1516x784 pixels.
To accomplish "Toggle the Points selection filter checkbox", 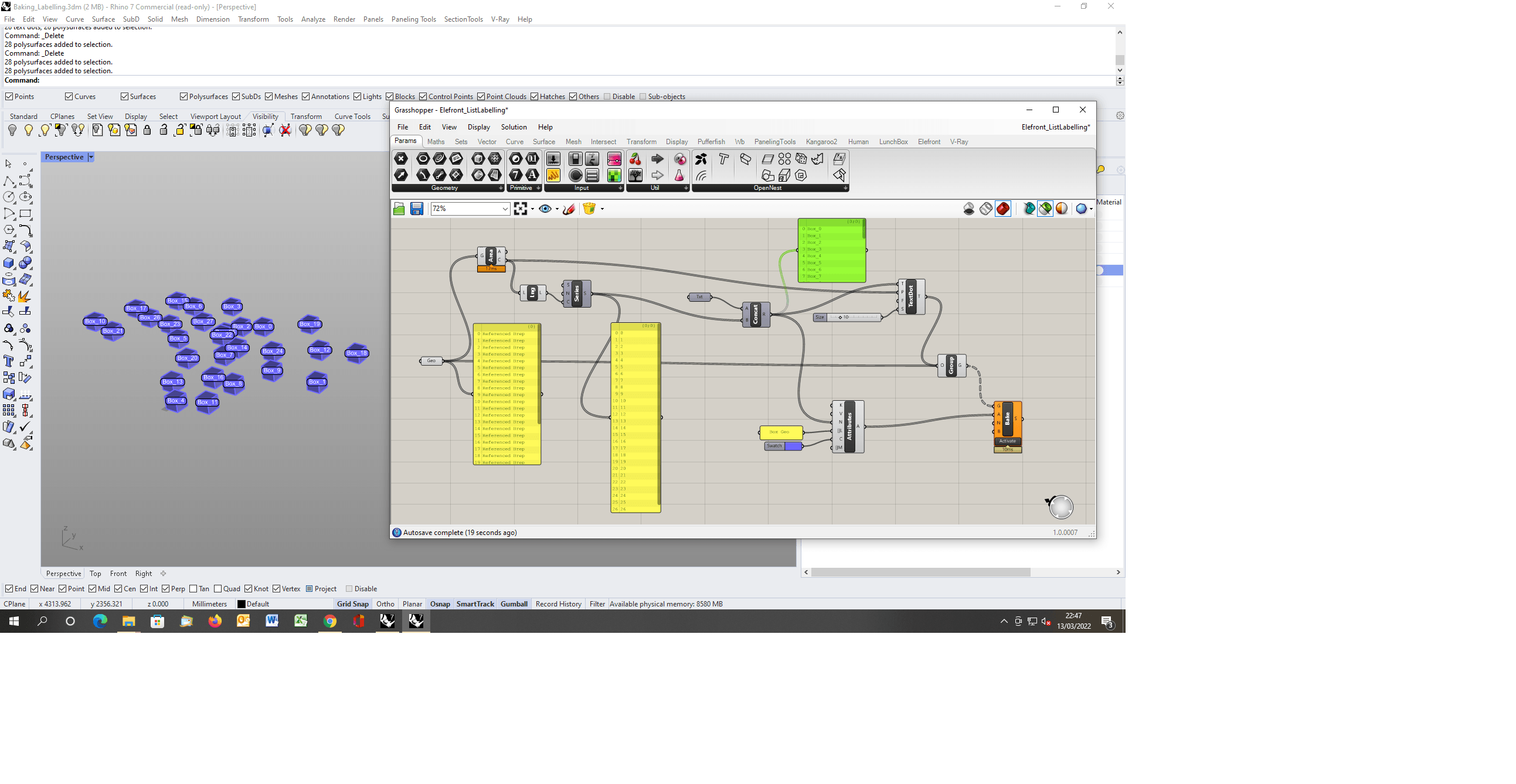I will [9, 97].
